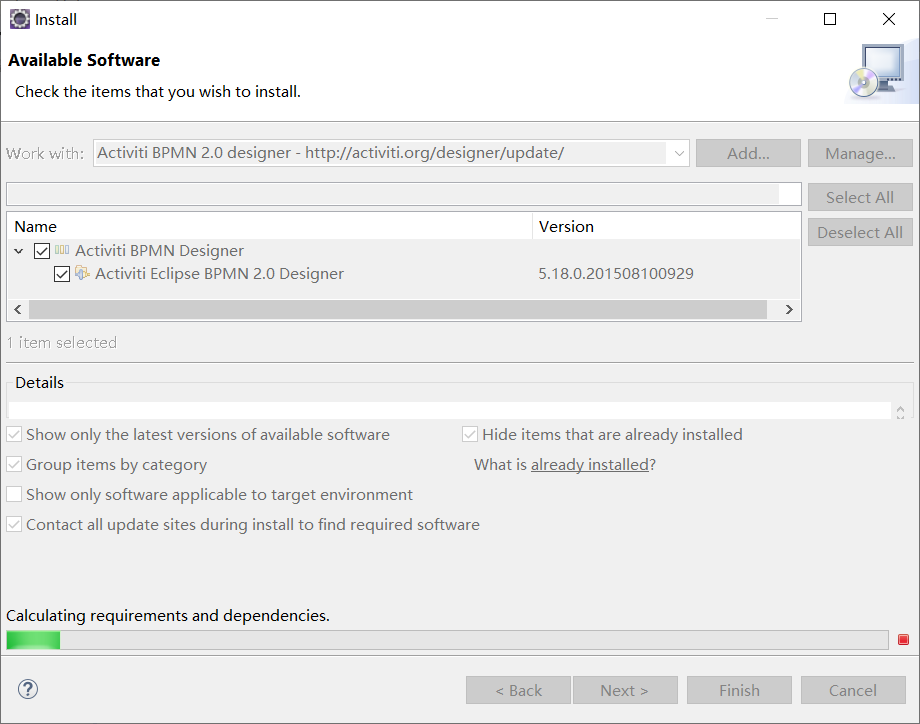
Task: Click the horizontal scrollbar right arrow
Action: [789, 309]
